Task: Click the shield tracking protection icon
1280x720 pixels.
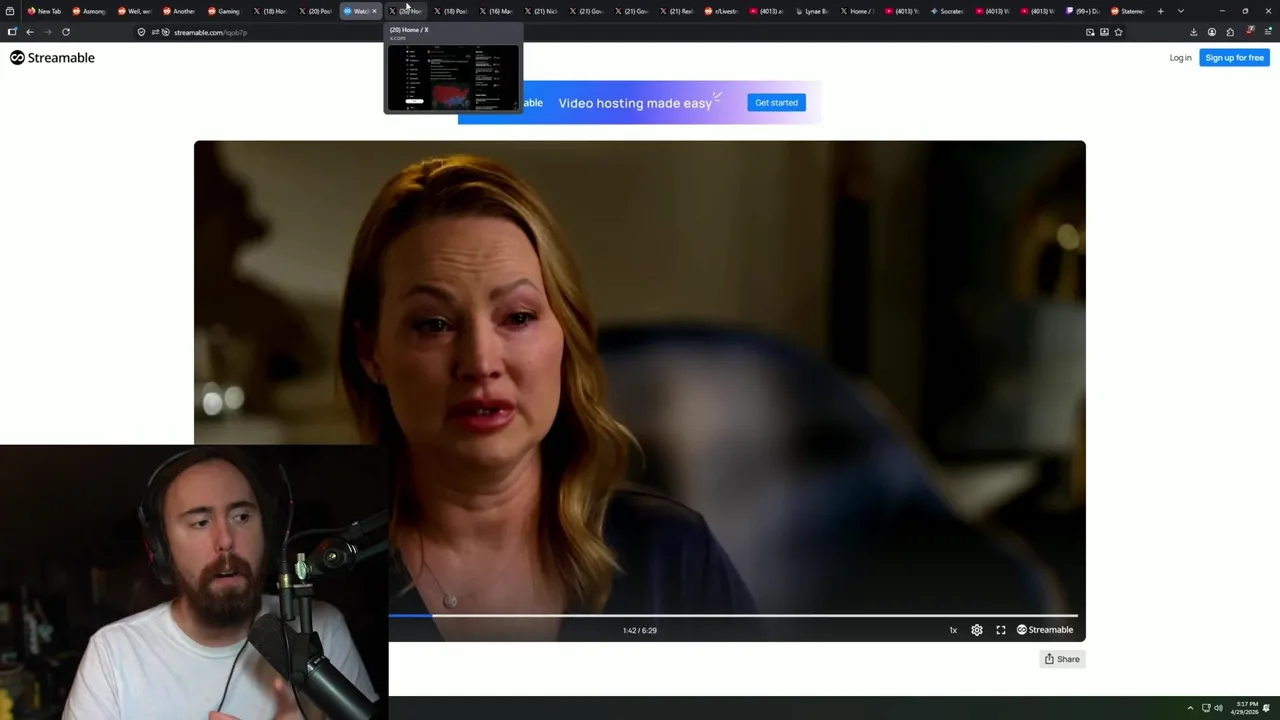Action: tap(141, 32)
